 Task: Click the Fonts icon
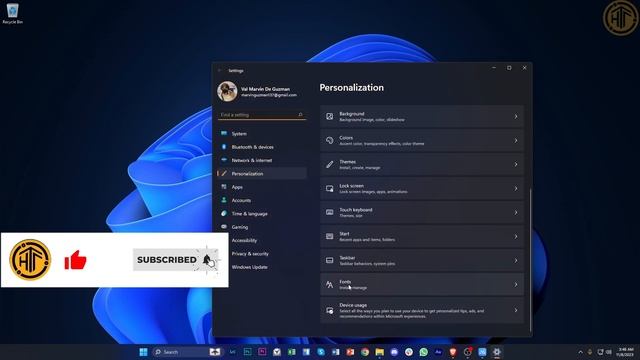pos(329,284)
